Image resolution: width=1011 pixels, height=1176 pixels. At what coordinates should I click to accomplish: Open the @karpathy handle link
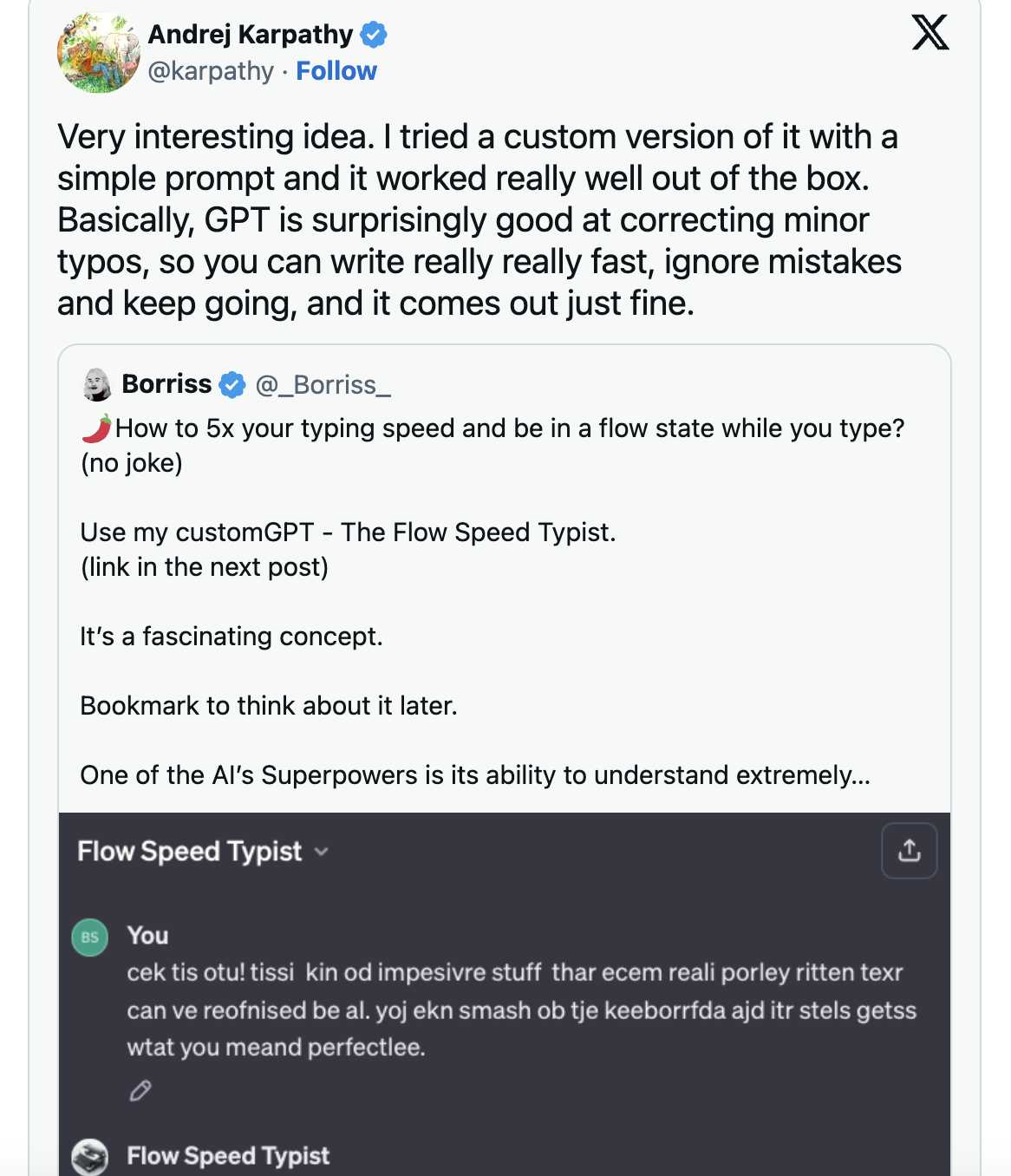(211, 71)
